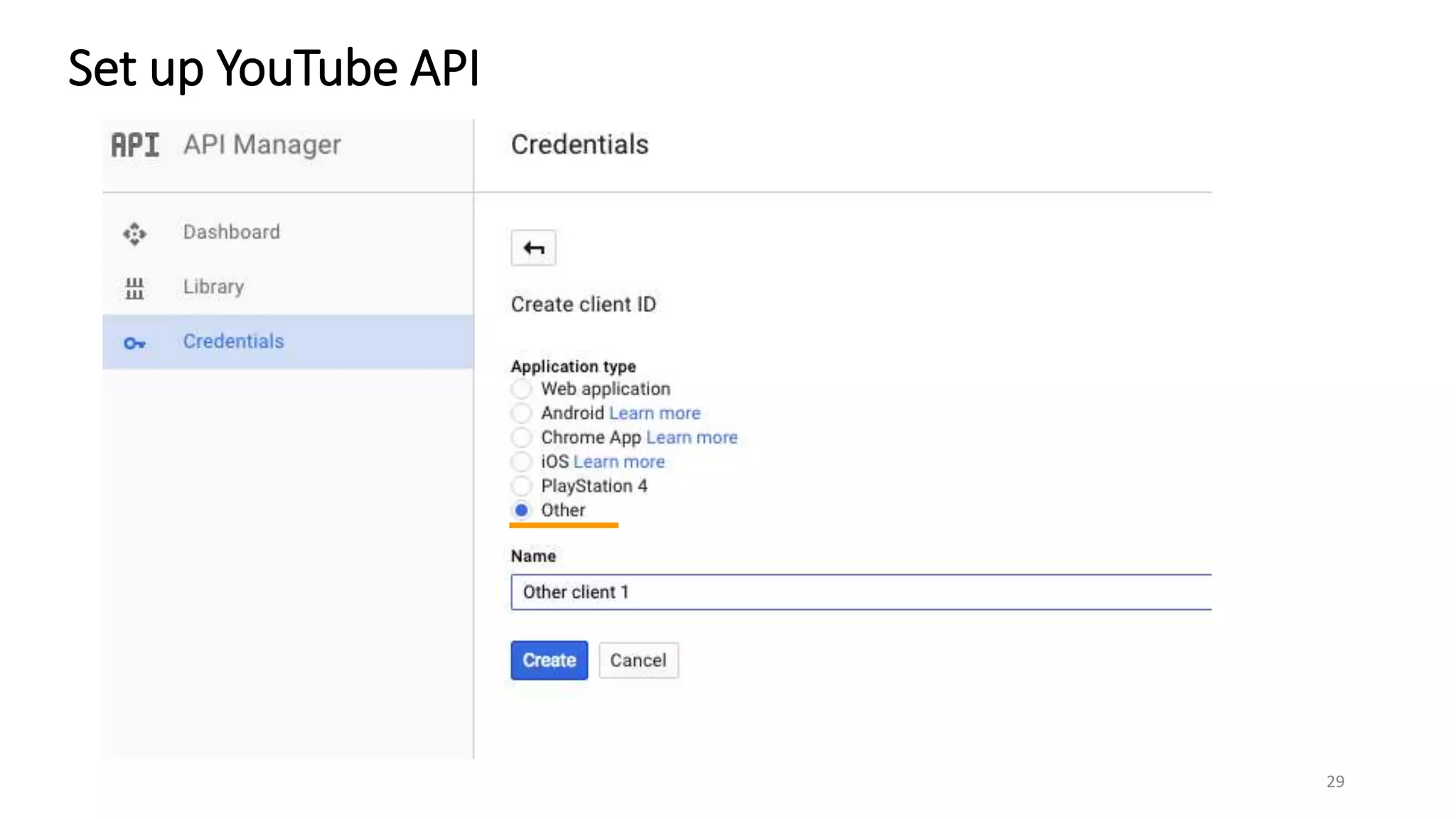
Task: Open Learn more link next to Chrome App
Action: (692, 437)
